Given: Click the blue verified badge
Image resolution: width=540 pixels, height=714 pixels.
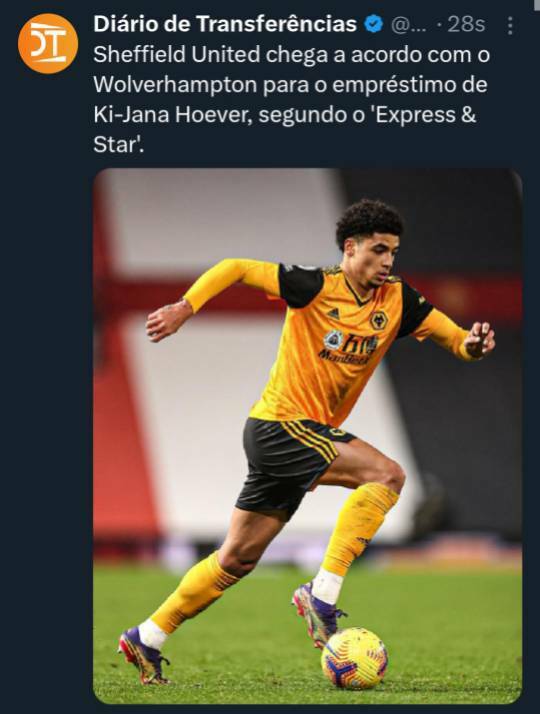Looking at the screenshot, I should click(x=374, y=24).
